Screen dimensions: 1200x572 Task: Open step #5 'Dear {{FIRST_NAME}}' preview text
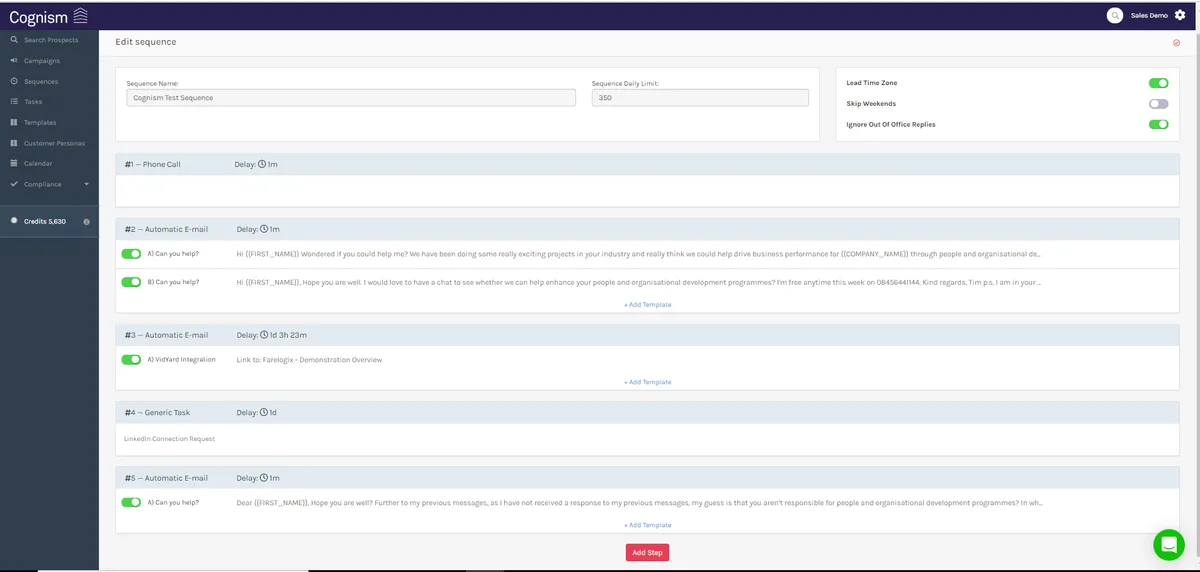tap(640, 502)
